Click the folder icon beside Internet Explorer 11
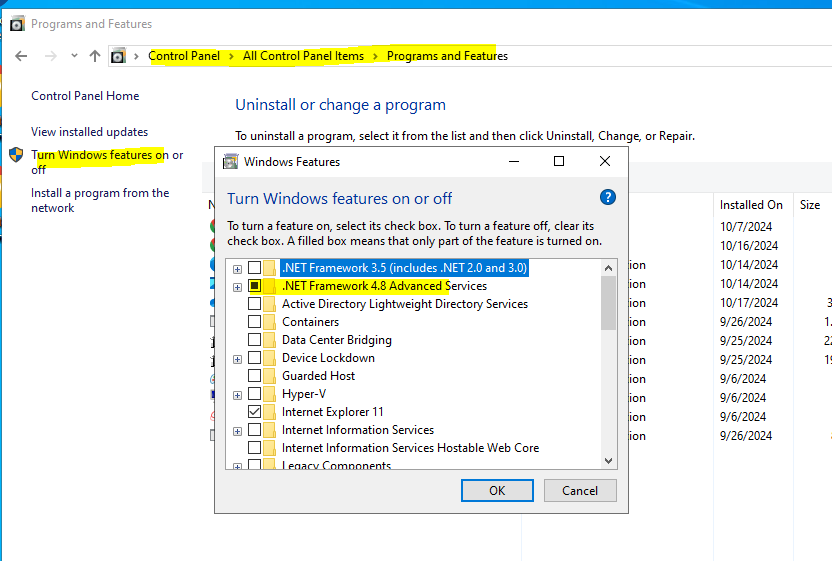 [270, 412]
